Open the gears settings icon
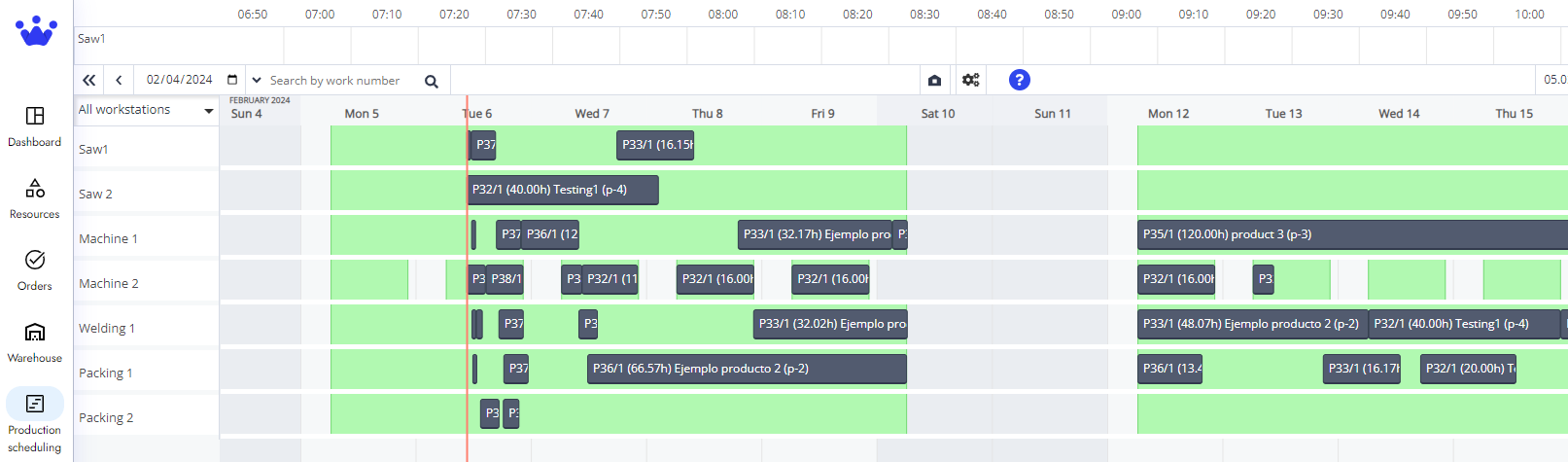This screenshot has height=462, width=1568. tap(970, 81)
